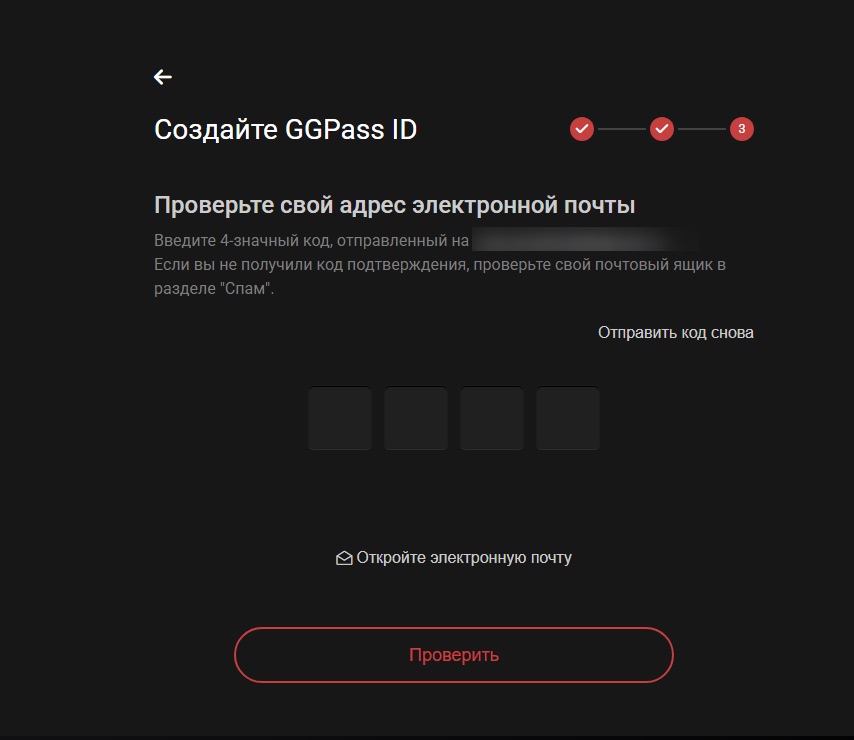Click the 'Проверьте свой адрес электронной почты' heading
Image resolution: width=854 pixels, height=740 pixels.
click(x=395, y=206)
